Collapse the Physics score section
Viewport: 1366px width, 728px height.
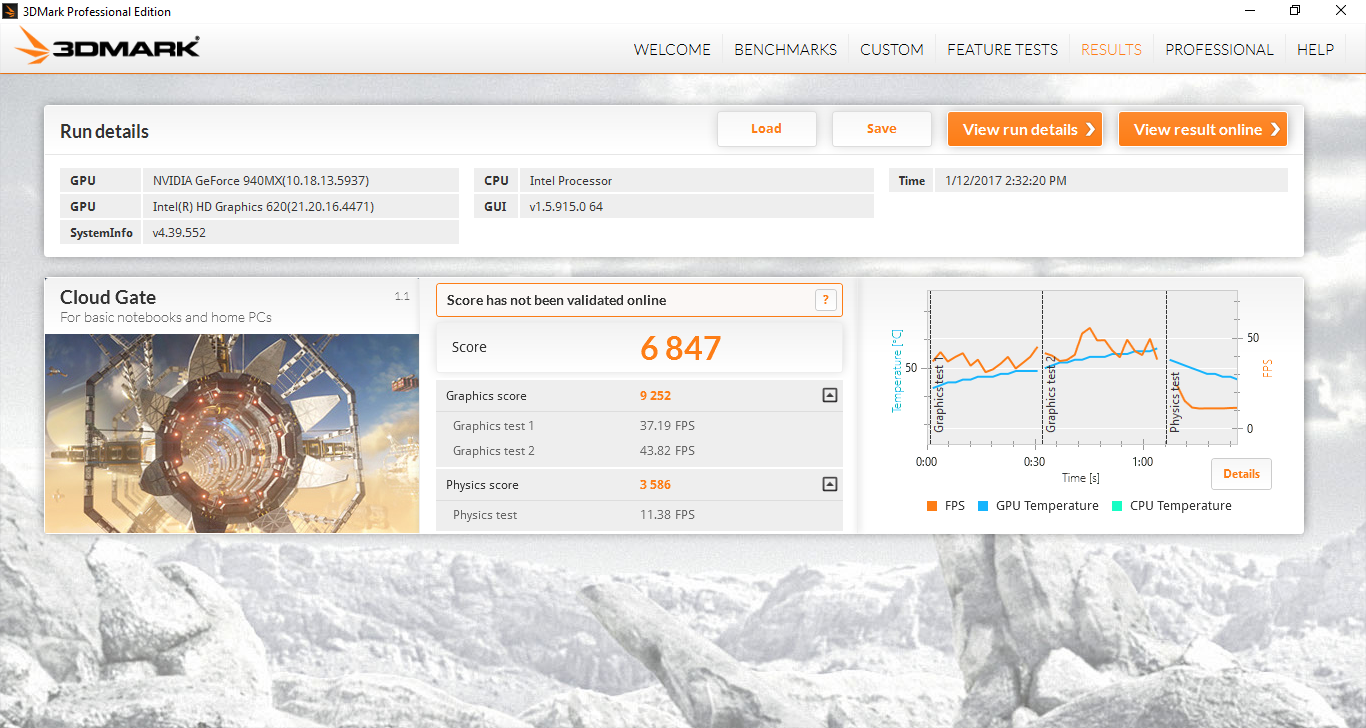tap(829, 484)
